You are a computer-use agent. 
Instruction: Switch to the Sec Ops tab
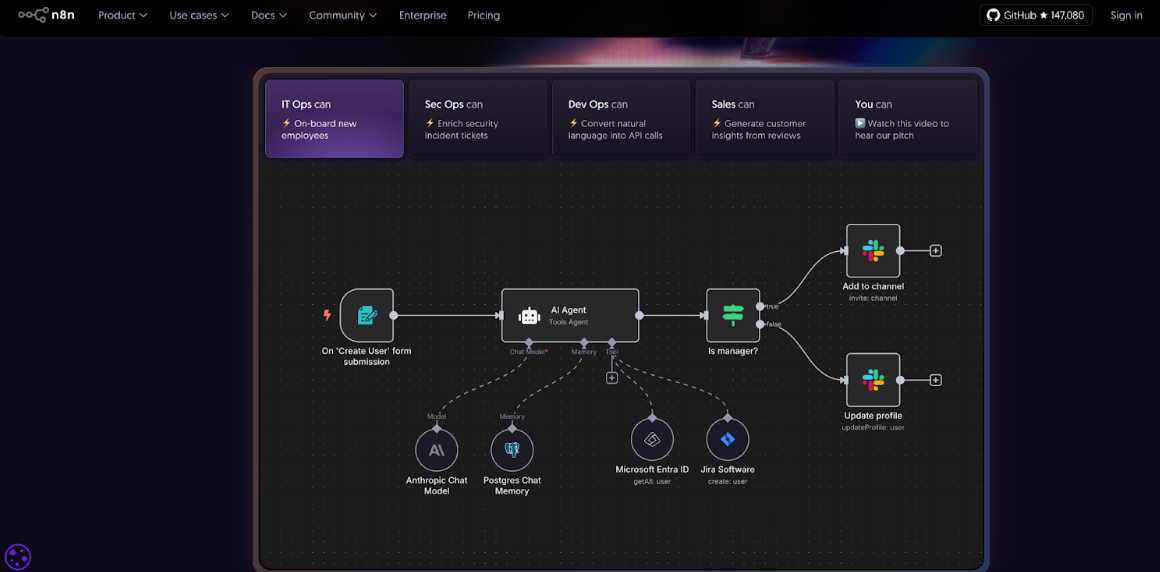477,119
